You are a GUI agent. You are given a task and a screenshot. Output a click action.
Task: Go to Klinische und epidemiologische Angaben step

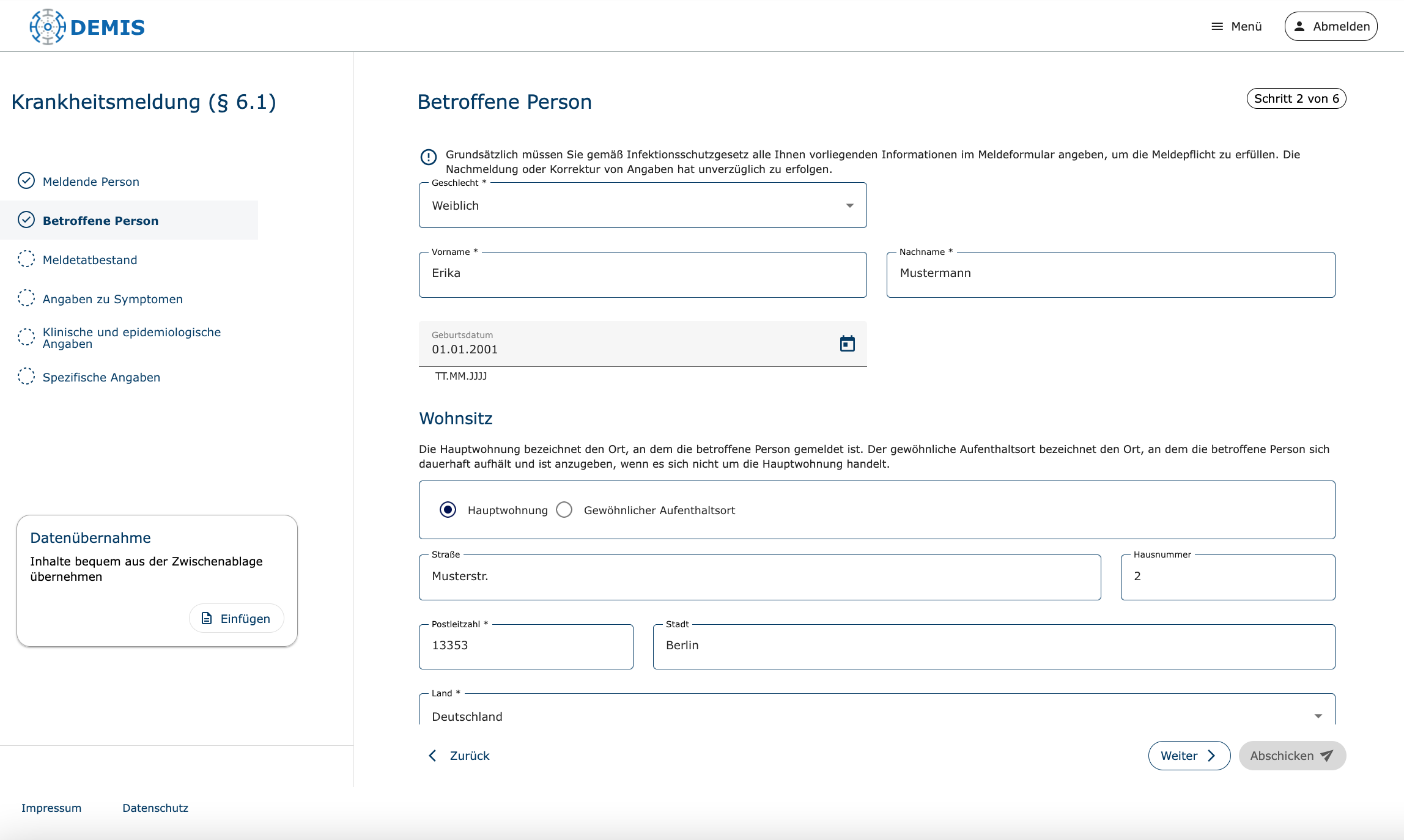pyautogui.click(x=131, y=337)
